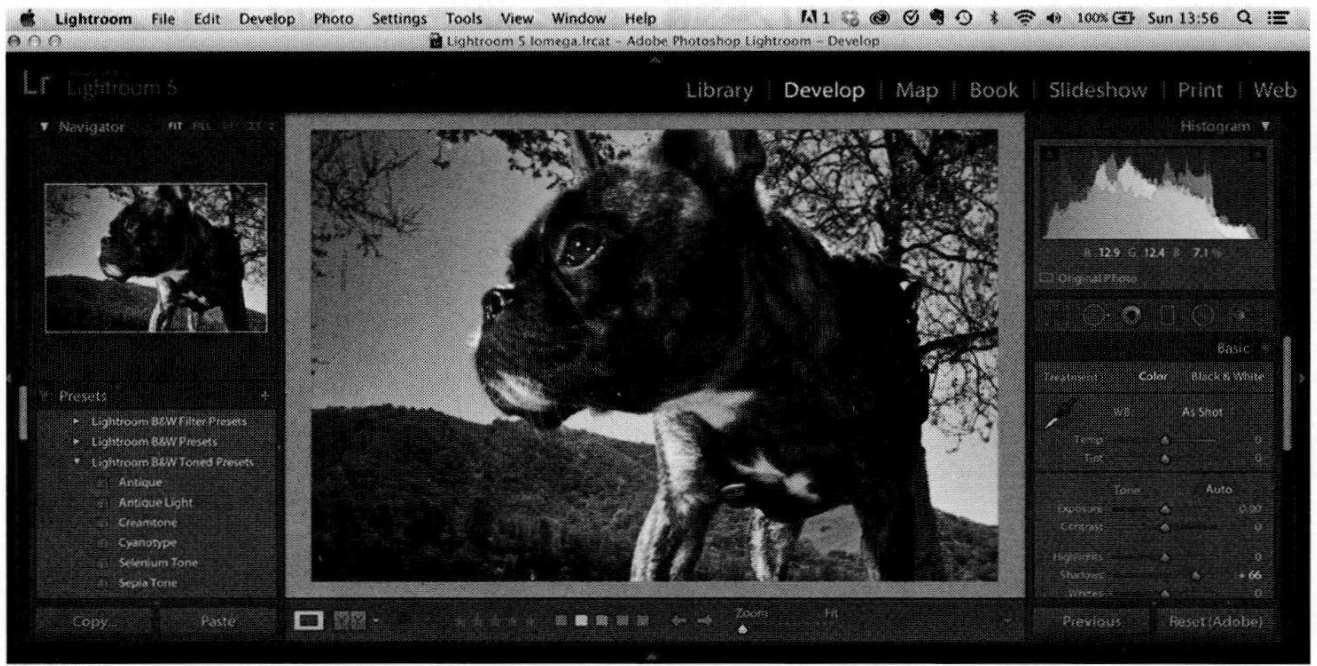This screenshot has height=666, width=1317.
Task: Go to the previous photo arrow
Action: pyautogui.click(x=677, y=621)
